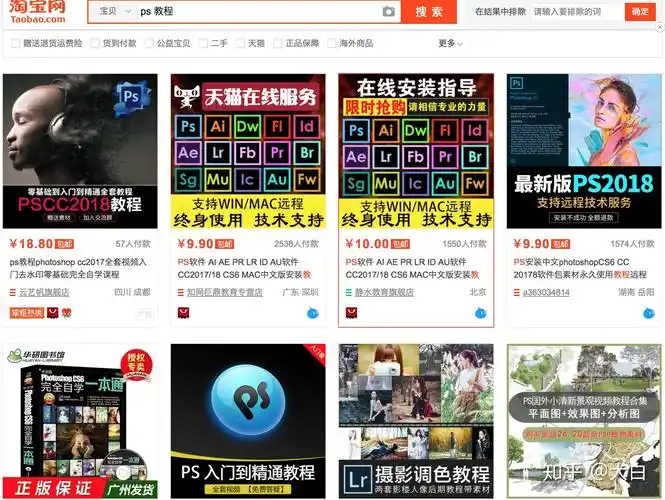Click the red heart badge under 云艺帆旗舰店
The image size is (665, 500).
[x=67, y=313]
